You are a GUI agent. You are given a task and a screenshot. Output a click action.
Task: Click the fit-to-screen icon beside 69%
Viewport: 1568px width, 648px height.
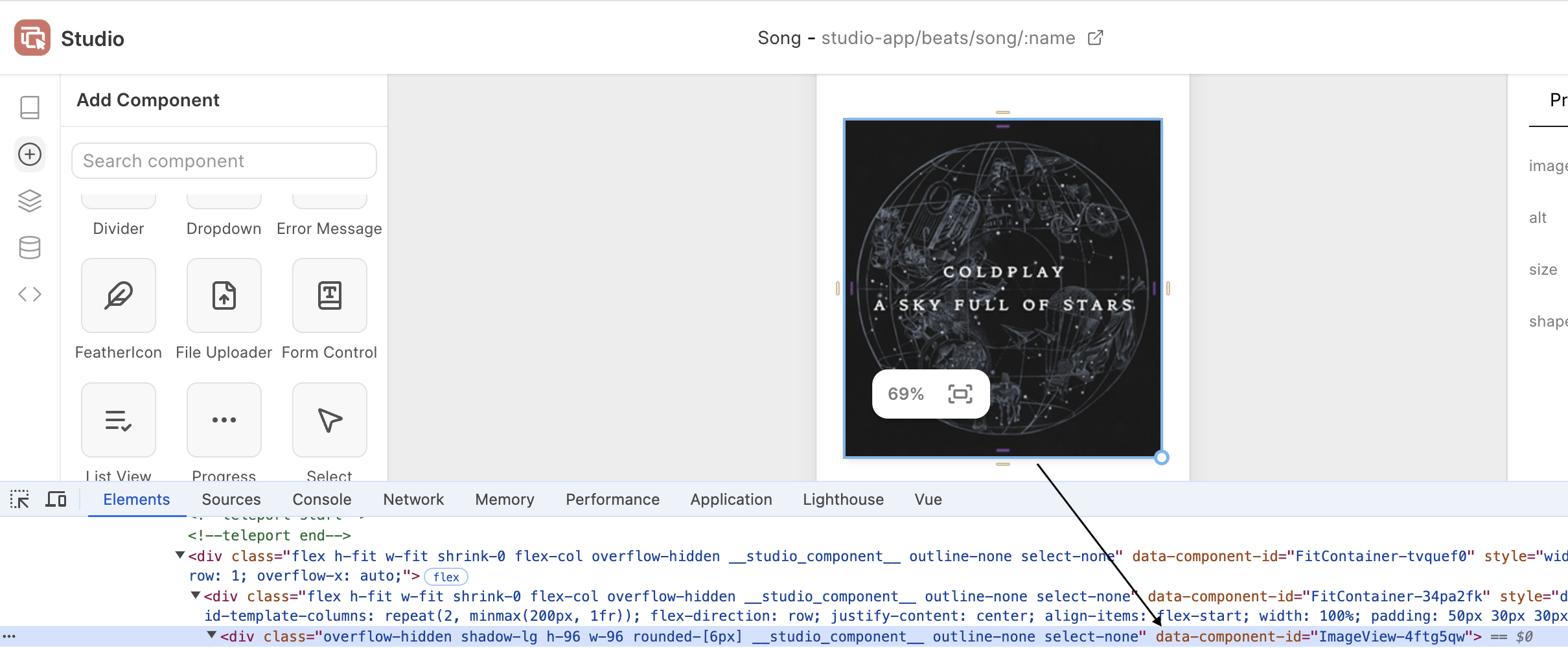(960, 394)
